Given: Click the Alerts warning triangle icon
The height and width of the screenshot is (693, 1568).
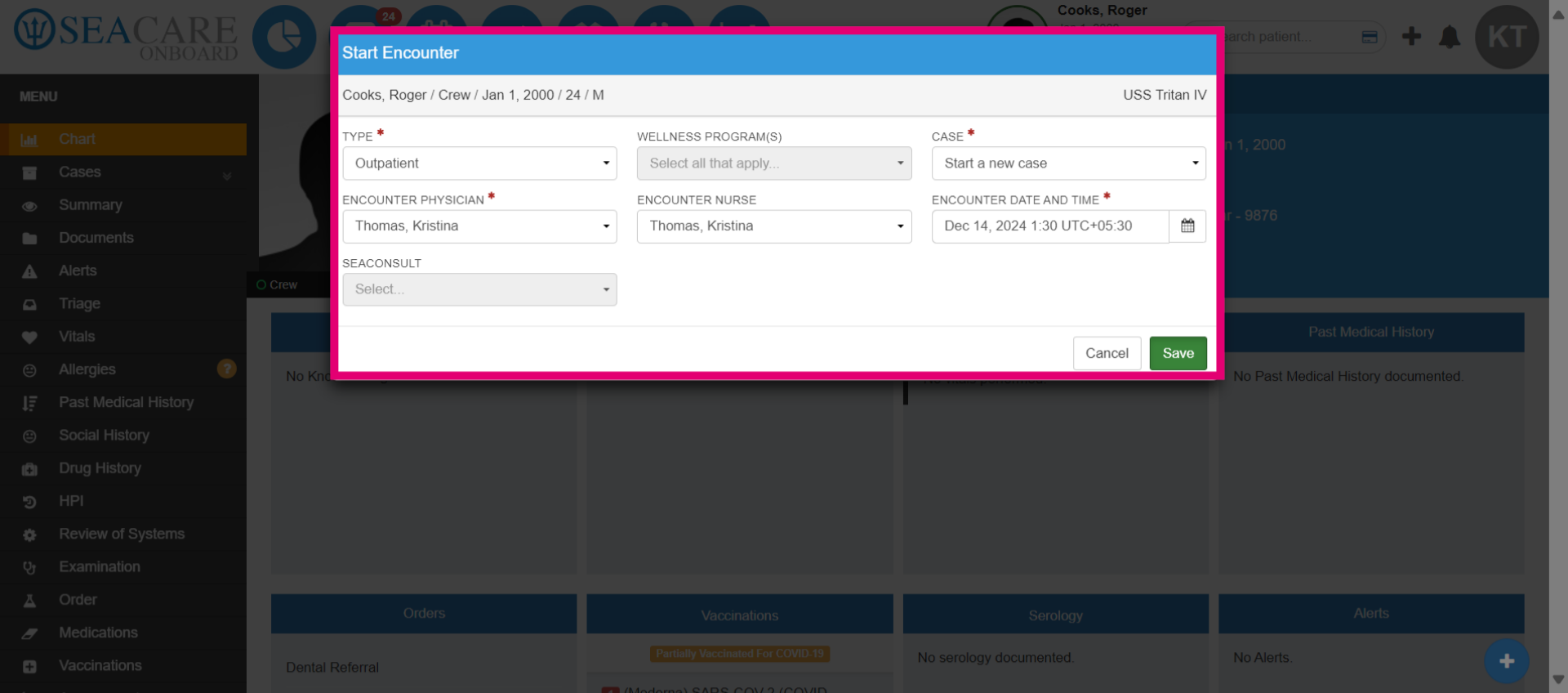Looking at the screenshot, I should click(x=29, y=271).
